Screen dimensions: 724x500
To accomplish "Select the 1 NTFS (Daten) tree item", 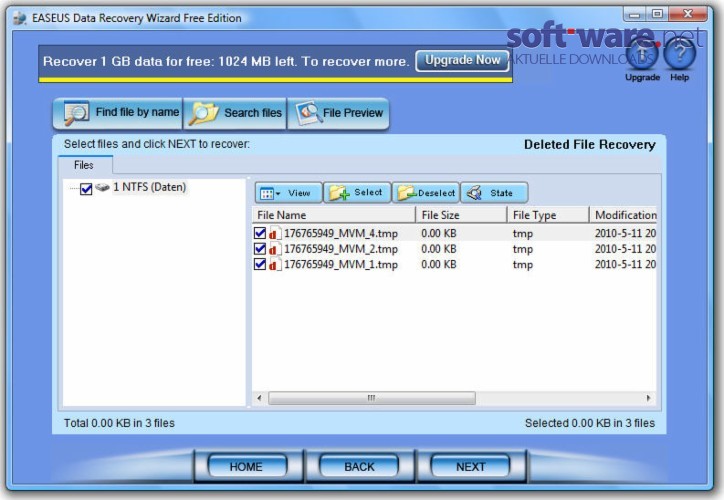I will tap(150, 187).
